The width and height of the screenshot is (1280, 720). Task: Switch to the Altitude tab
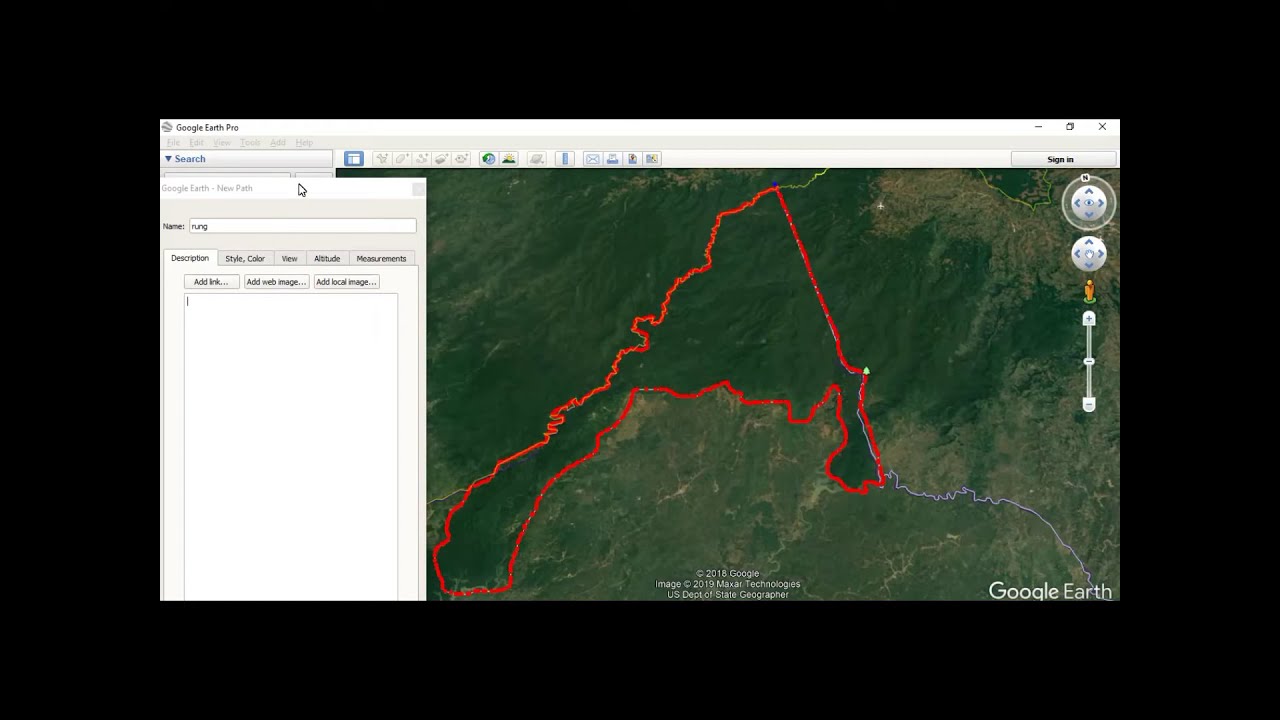point(327,258)
